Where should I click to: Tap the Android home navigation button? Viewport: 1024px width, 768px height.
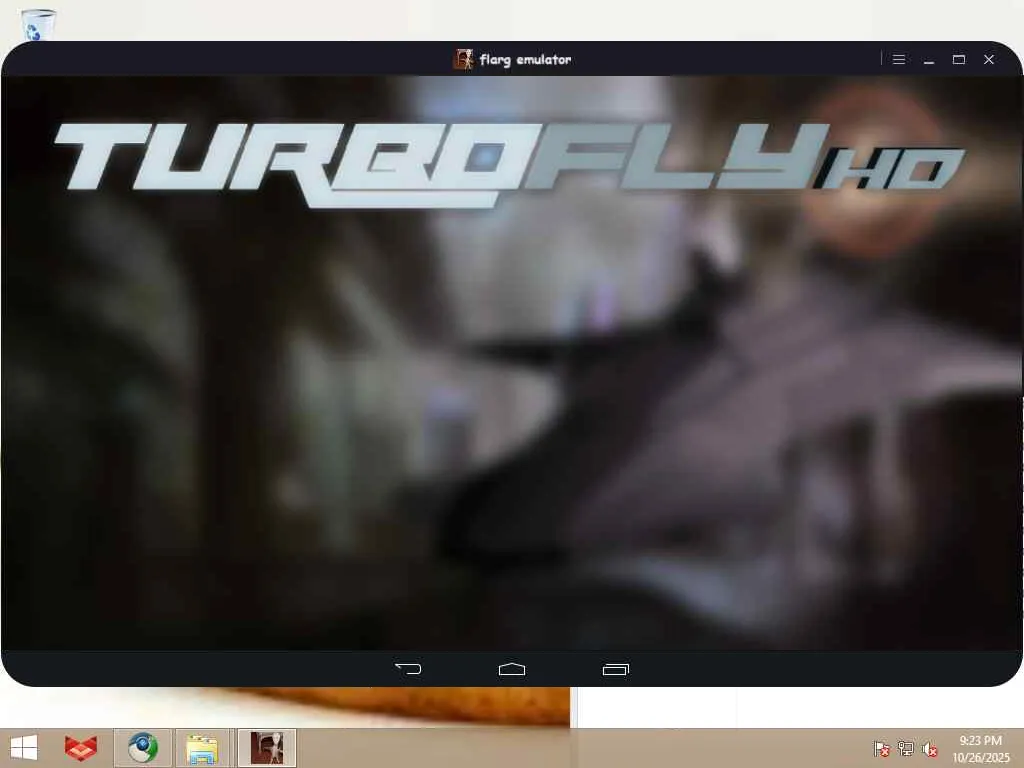coord(512,669)
